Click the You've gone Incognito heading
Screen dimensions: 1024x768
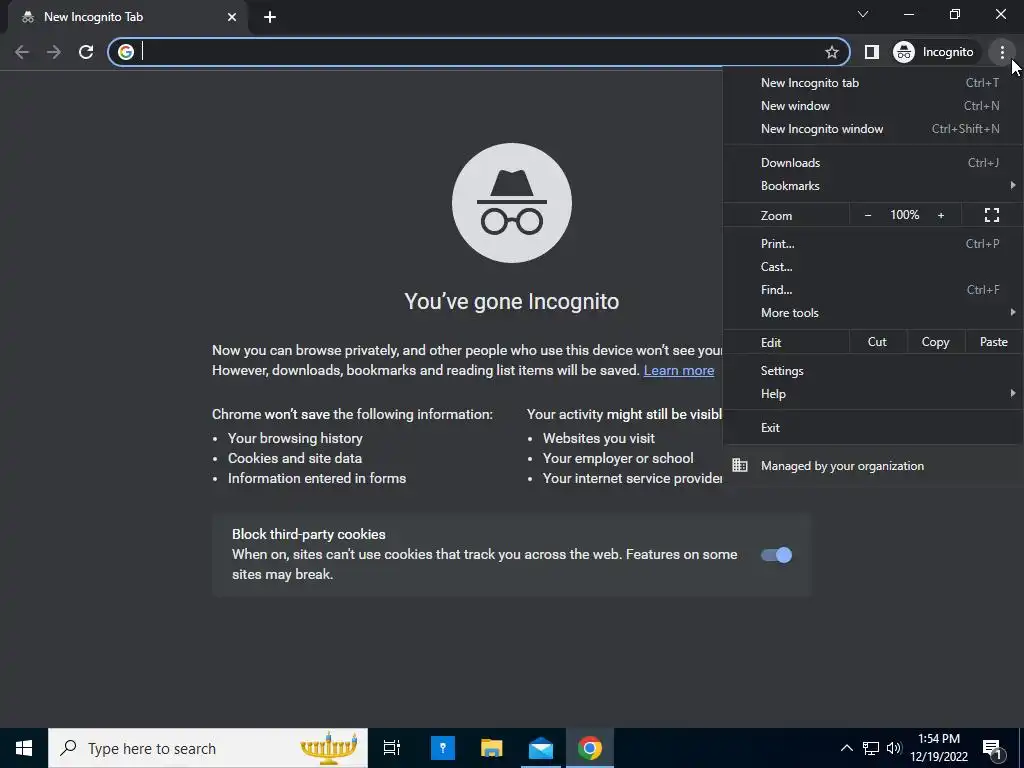(x=511, y=302)
